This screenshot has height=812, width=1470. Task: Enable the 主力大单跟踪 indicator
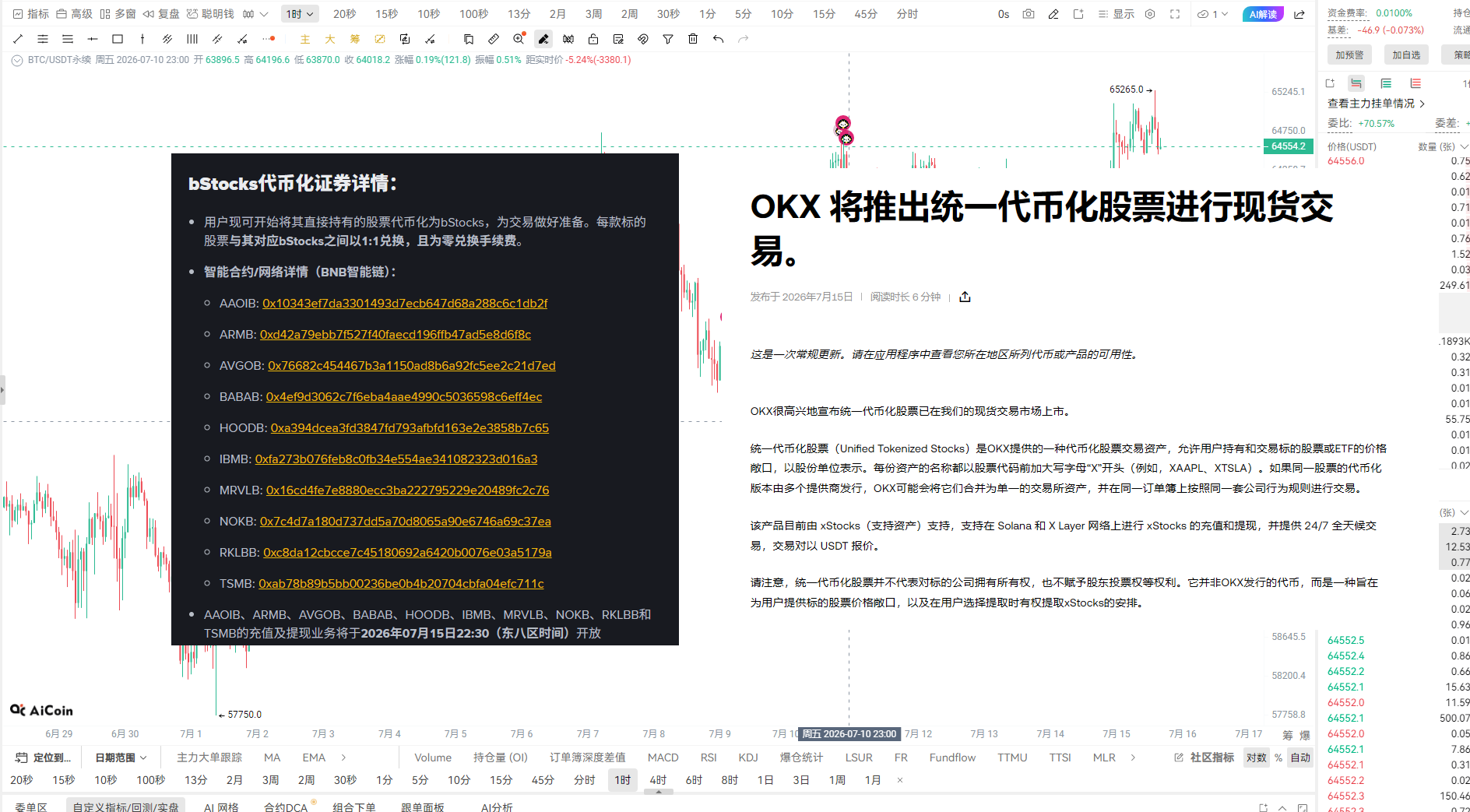[x=209, y=758]
